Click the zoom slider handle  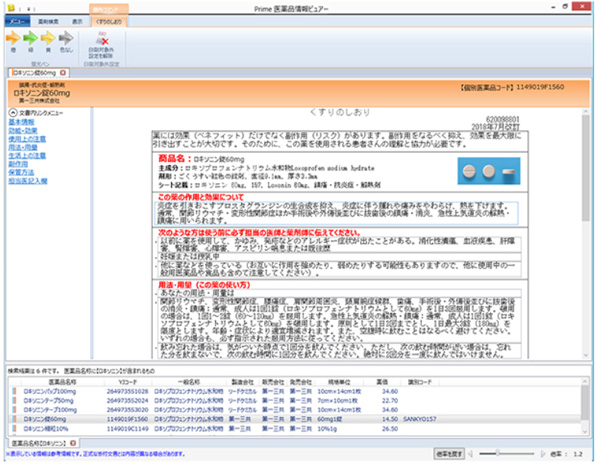pyautogui.click(x=497, y=453)
